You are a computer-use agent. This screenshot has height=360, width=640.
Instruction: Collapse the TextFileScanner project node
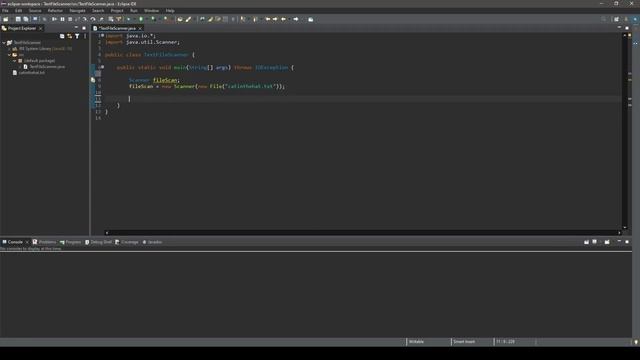click(x=4, y=42)
